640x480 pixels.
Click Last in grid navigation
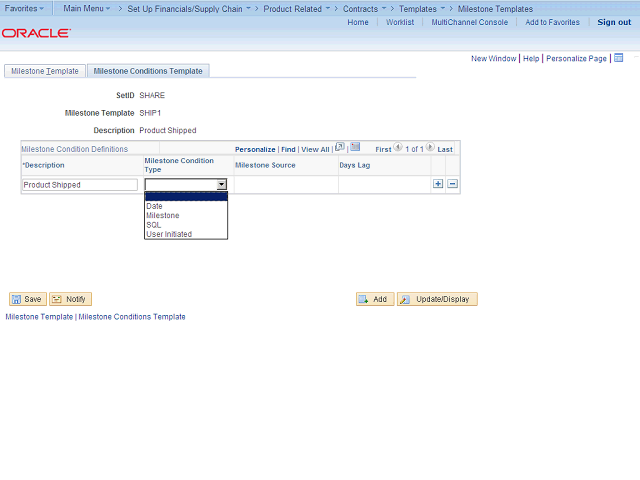click(445, 149)
